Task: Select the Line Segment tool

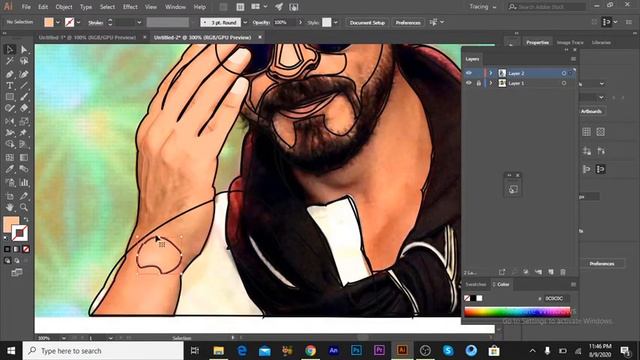Action: pyautogui.click(x=24, y=86)
